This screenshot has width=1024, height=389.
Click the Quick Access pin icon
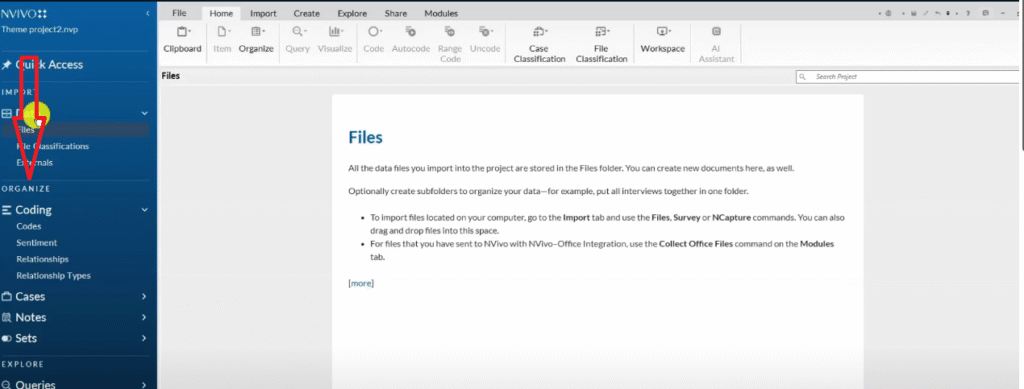tap(7, 65)
